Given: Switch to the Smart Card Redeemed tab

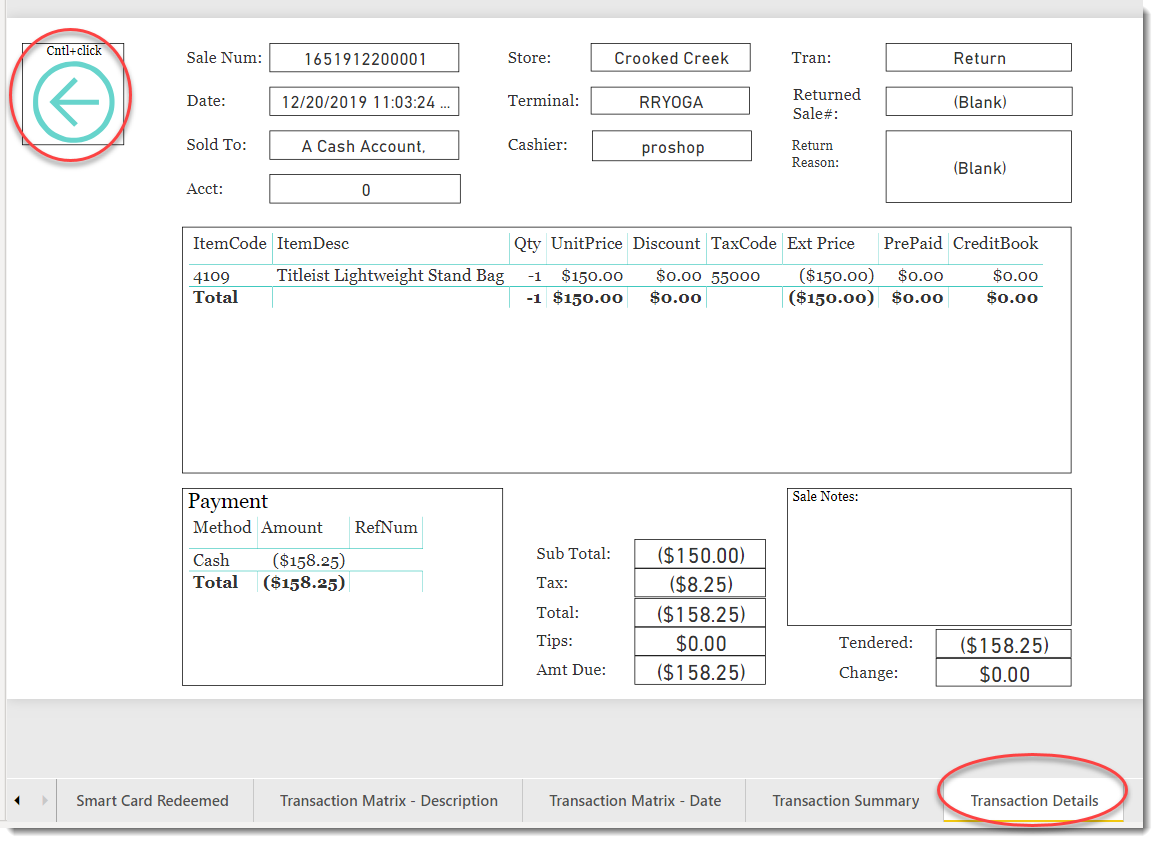Looking at the screenshot, I should pos(154,800).
